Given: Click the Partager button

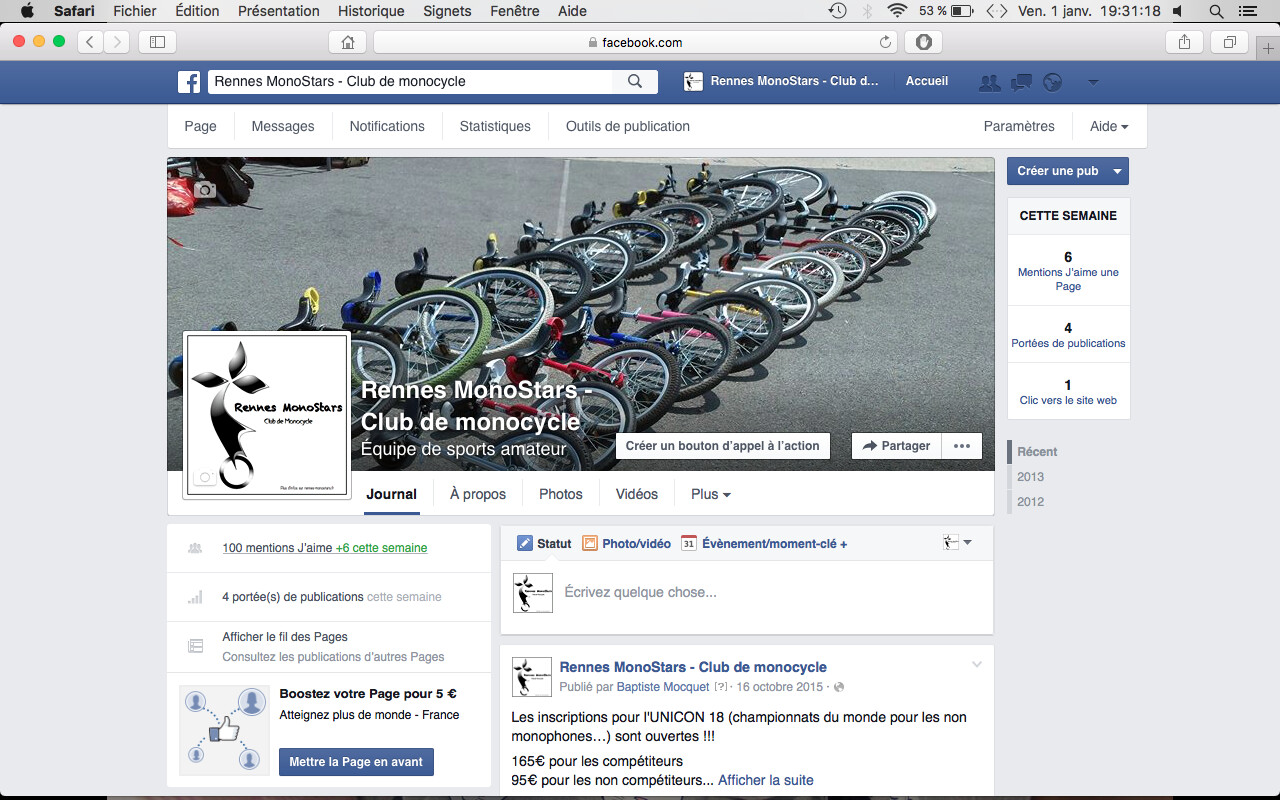Looking at the screenshot, I should (896, 446).
